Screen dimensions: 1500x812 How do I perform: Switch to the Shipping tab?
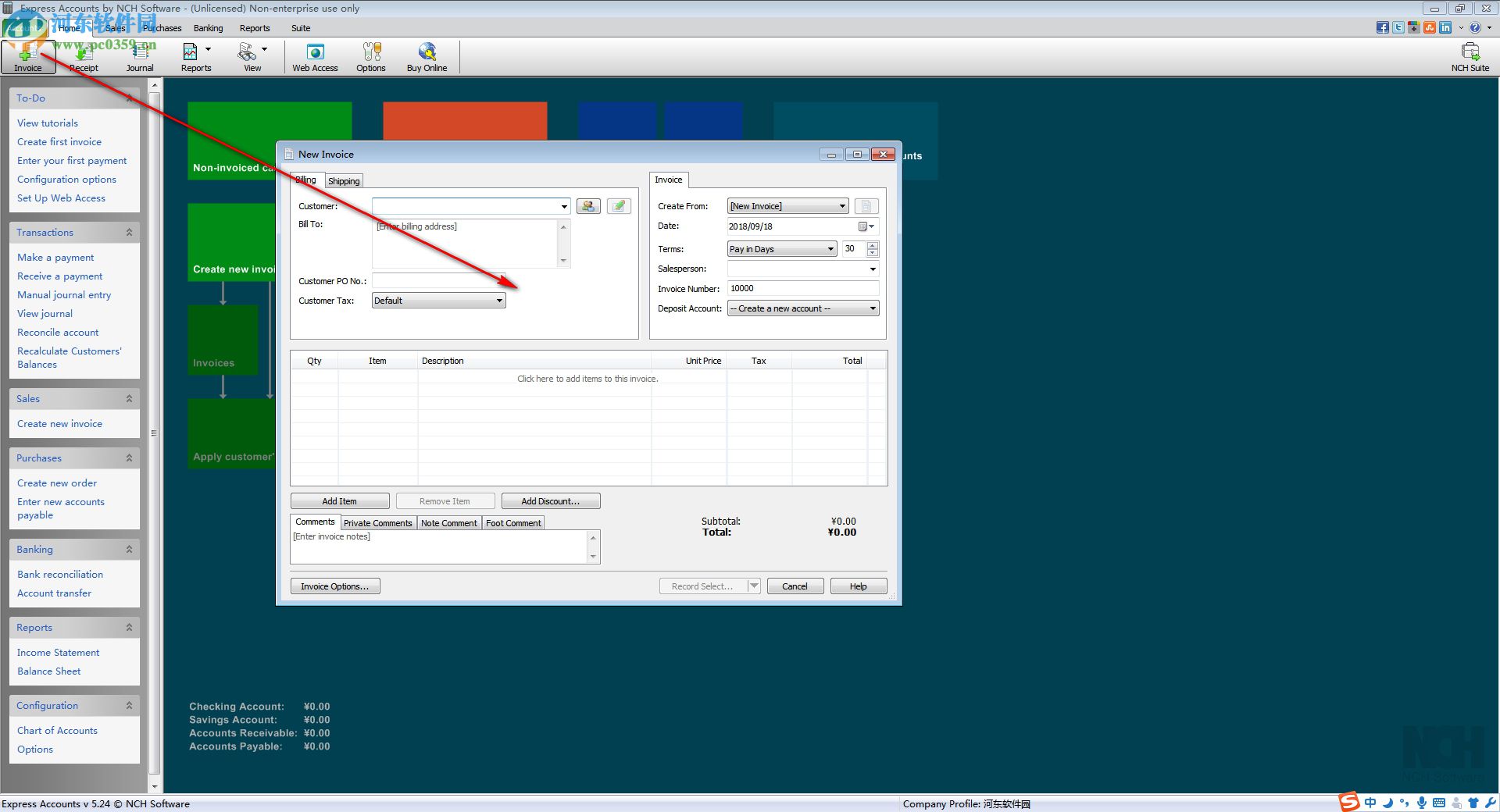tap(344, 180)
